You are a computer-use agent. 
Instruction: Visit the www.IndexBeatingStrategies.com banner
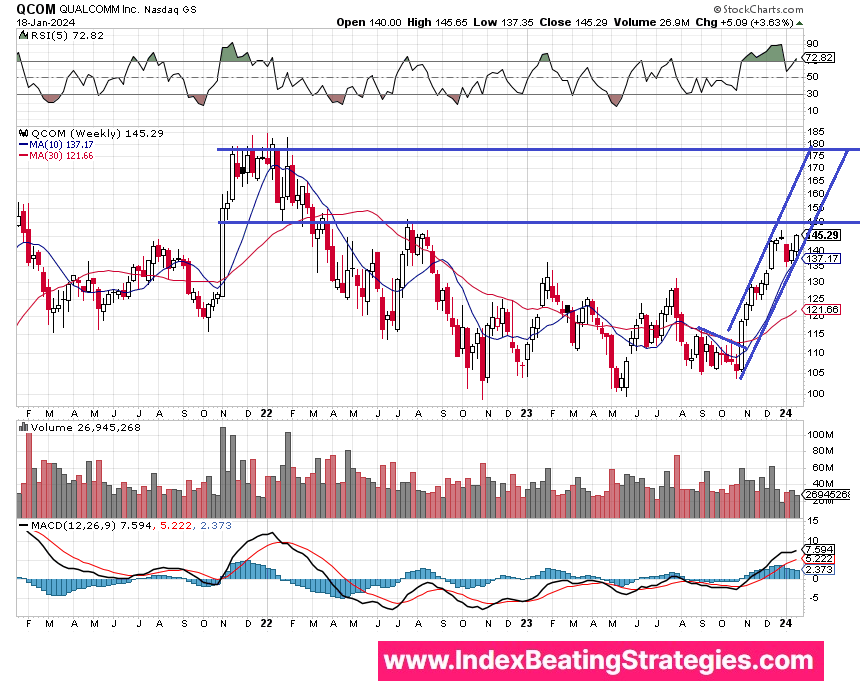click(601, 661)
